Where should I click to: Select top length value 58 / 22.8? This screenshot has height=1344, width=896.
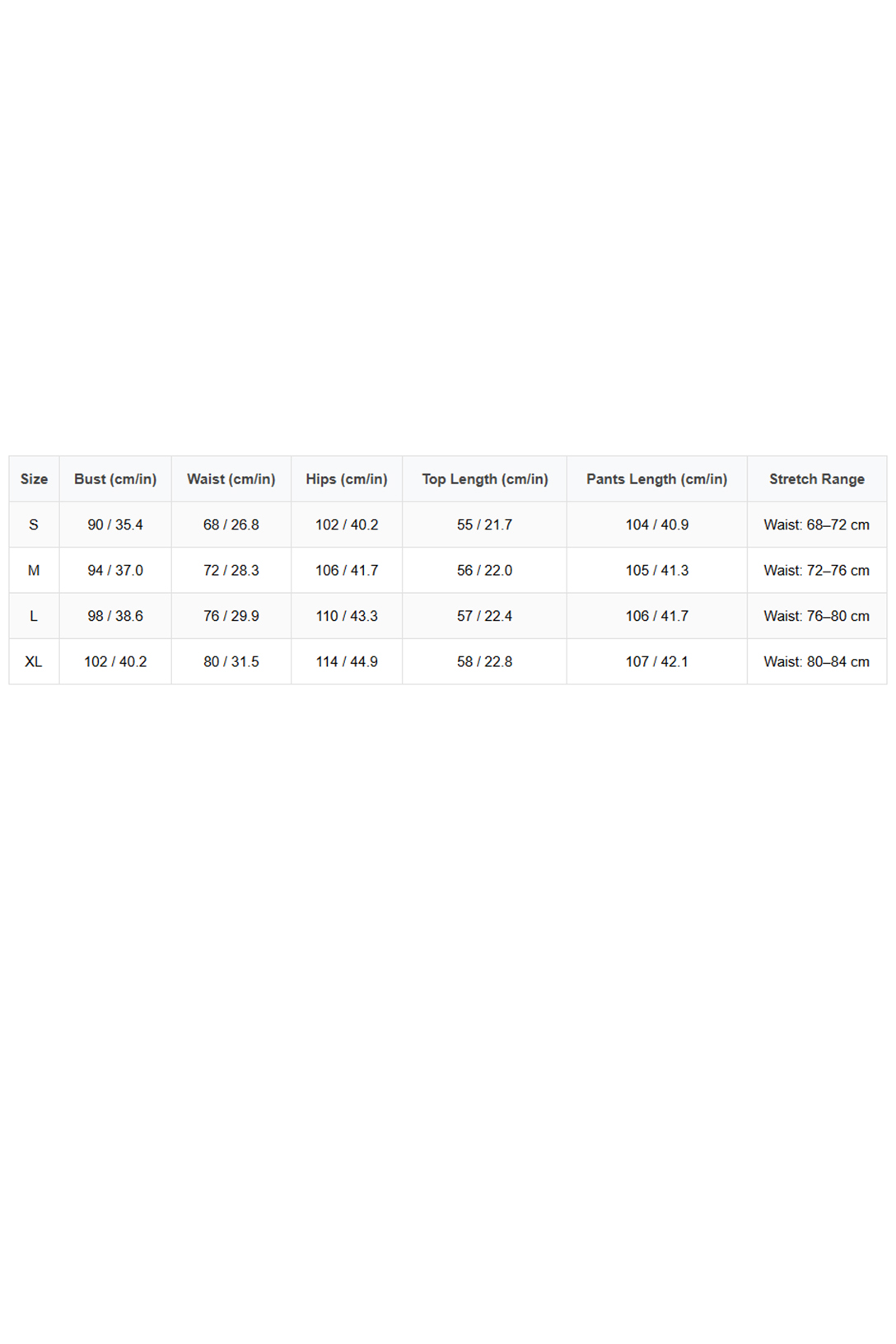click(x=485, y=662)
